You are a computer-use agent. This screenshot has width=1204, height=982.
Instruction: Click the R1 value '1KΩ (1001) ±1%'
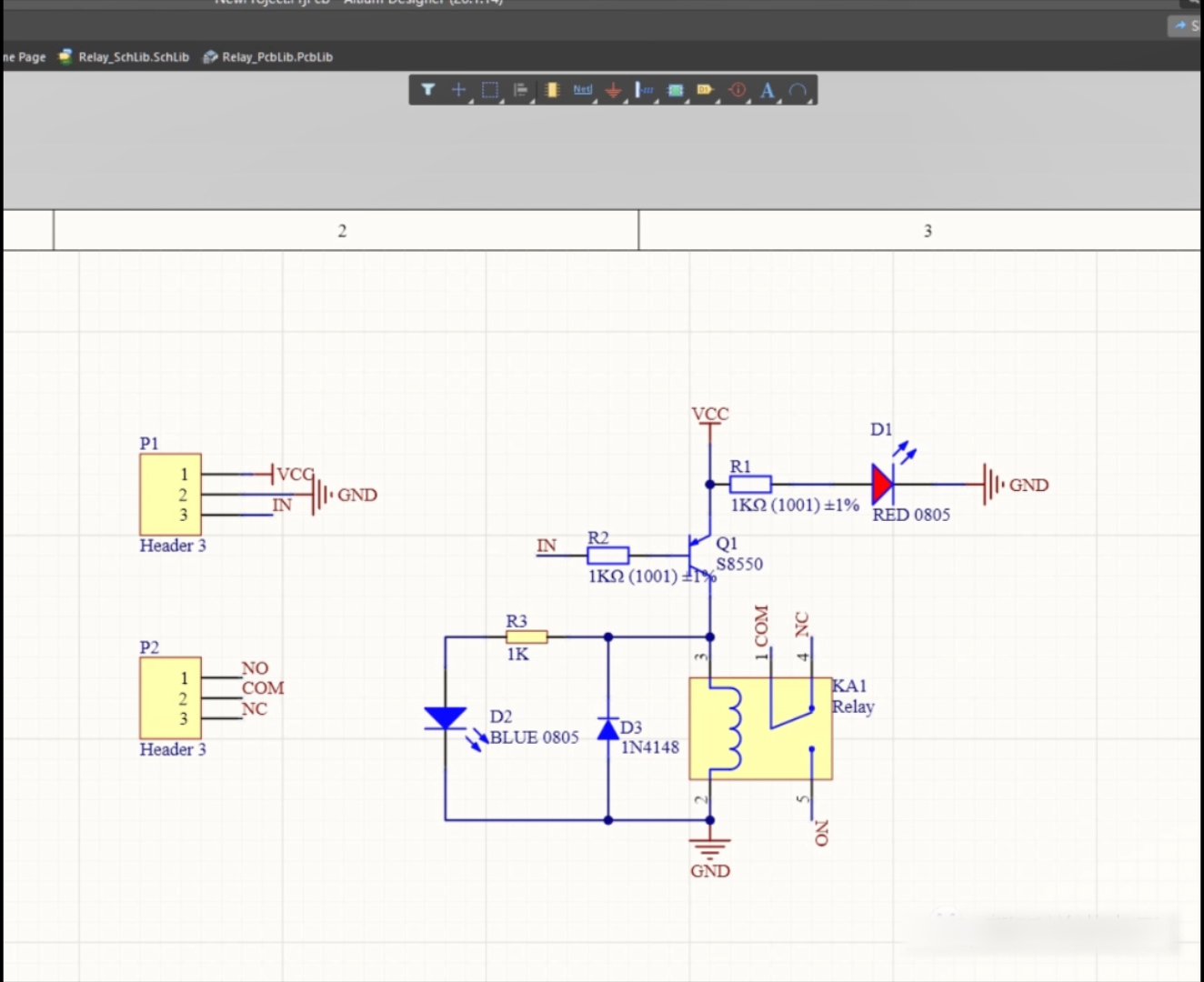click(795, 505)
